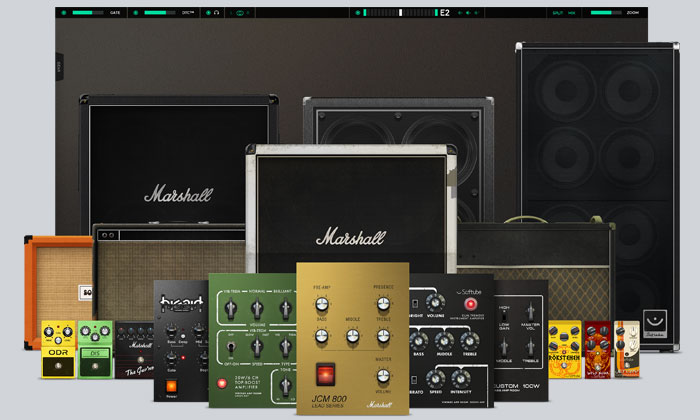
Task: Click the Presence knob on JCM 800
Action: click(x=383, y=304)
